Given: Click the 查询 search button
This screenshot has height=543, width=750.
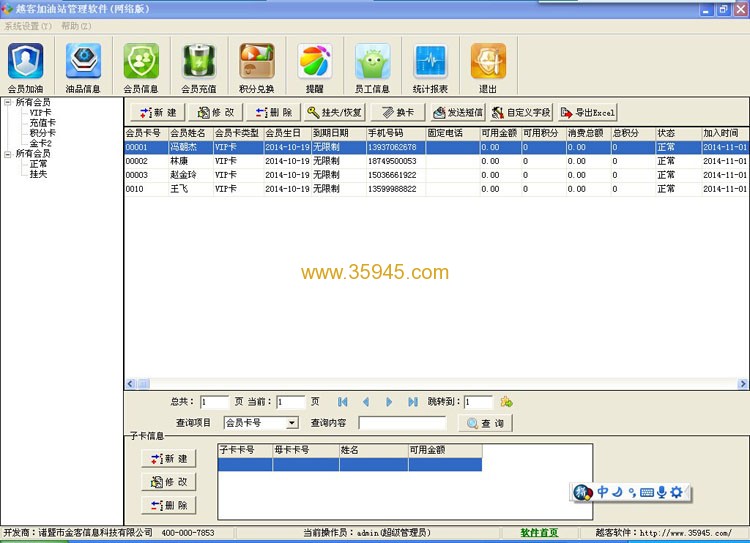Looking at the screenshot, I should coord(485,423).
